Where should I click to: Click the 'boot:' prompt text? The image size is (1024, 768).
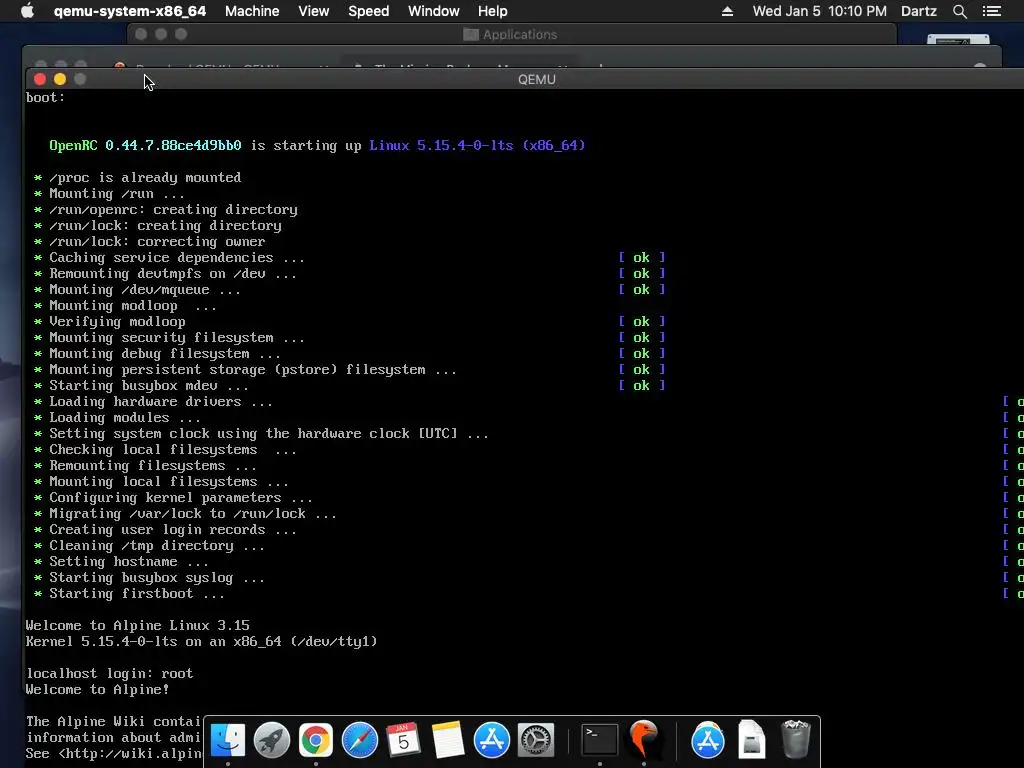point(46,97)
